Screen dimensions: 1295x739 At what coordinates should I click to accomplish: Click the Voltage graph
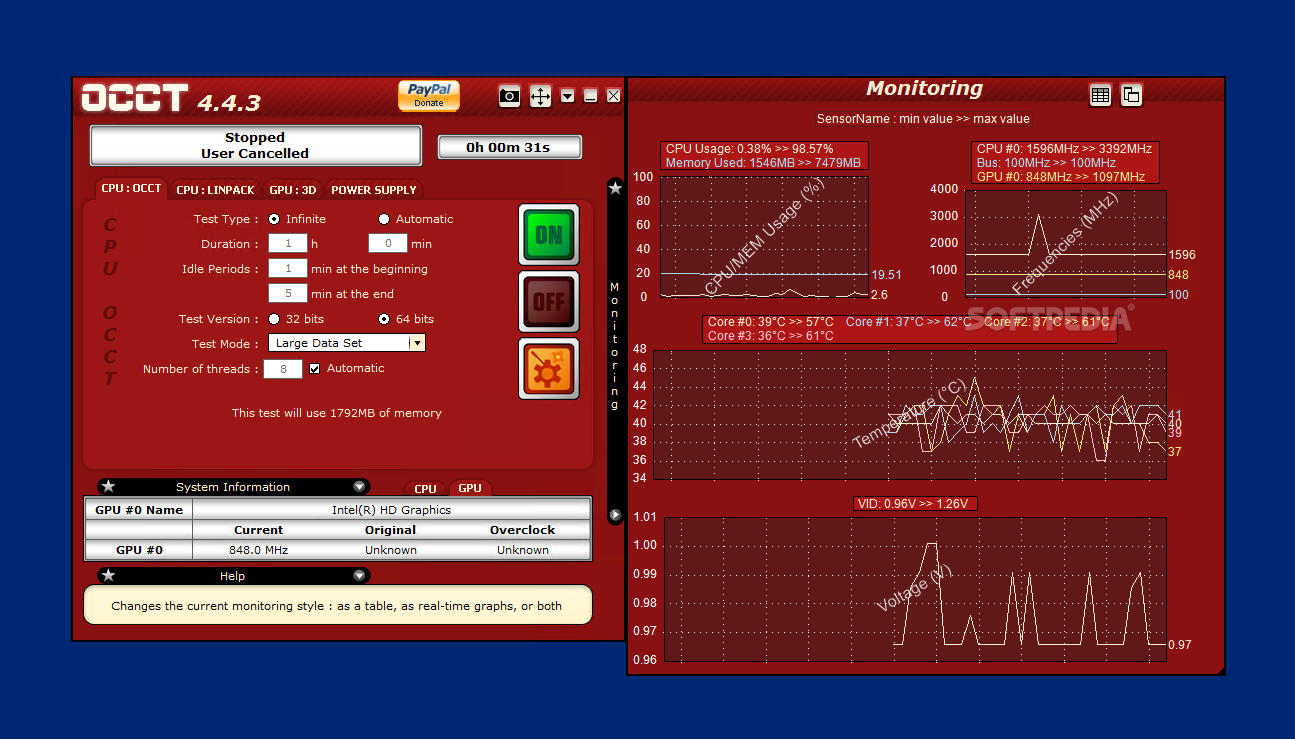[915, 589]
